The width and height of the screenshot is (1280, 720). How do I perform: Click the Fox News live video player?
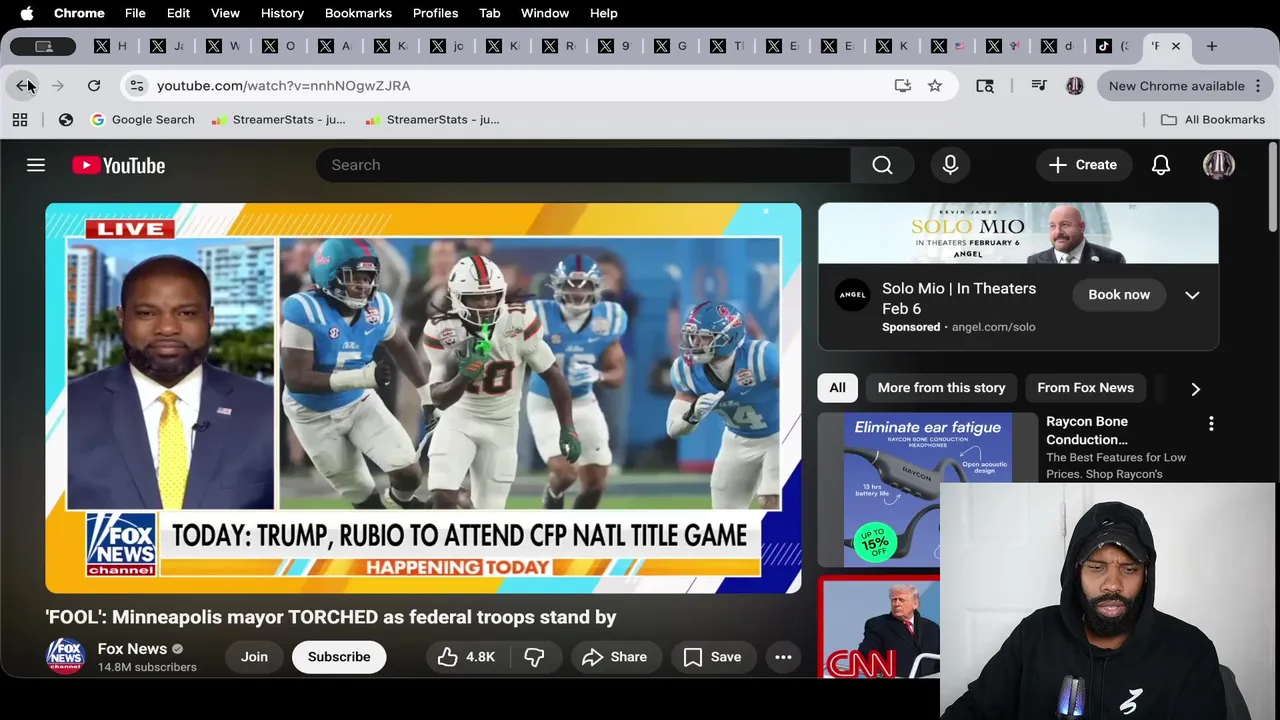(x=423, y=398)
